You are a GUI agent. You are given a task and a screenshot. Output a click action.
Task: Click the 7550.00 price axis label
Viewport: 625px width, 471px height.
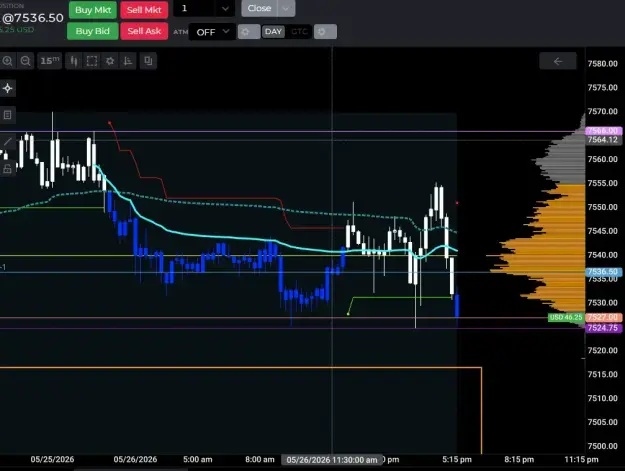point(603,207)
